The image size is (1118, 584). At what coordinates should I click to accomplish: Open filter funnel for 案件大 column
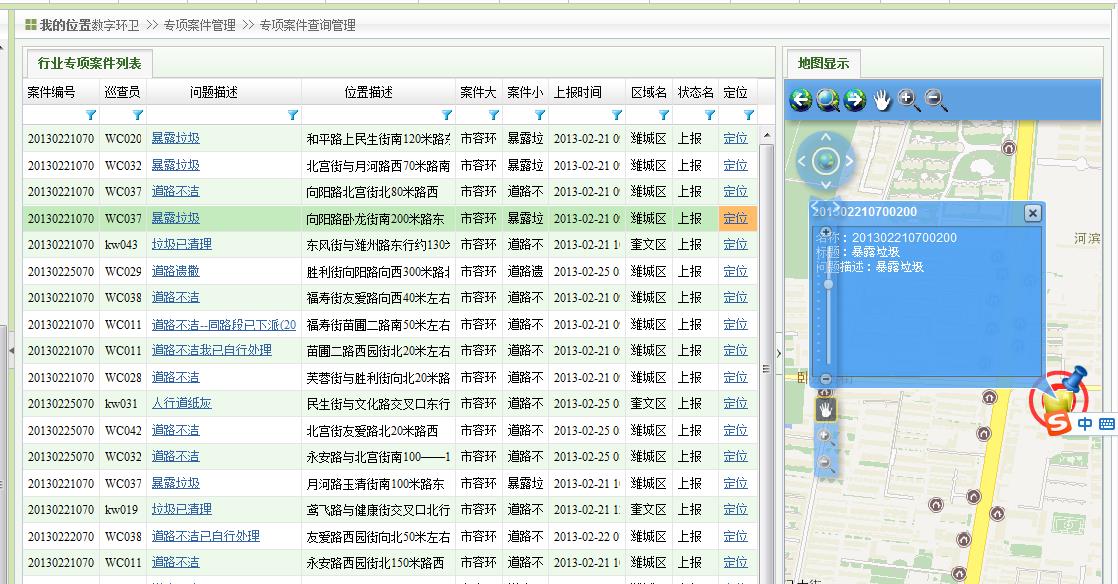[x=493, y=115]
